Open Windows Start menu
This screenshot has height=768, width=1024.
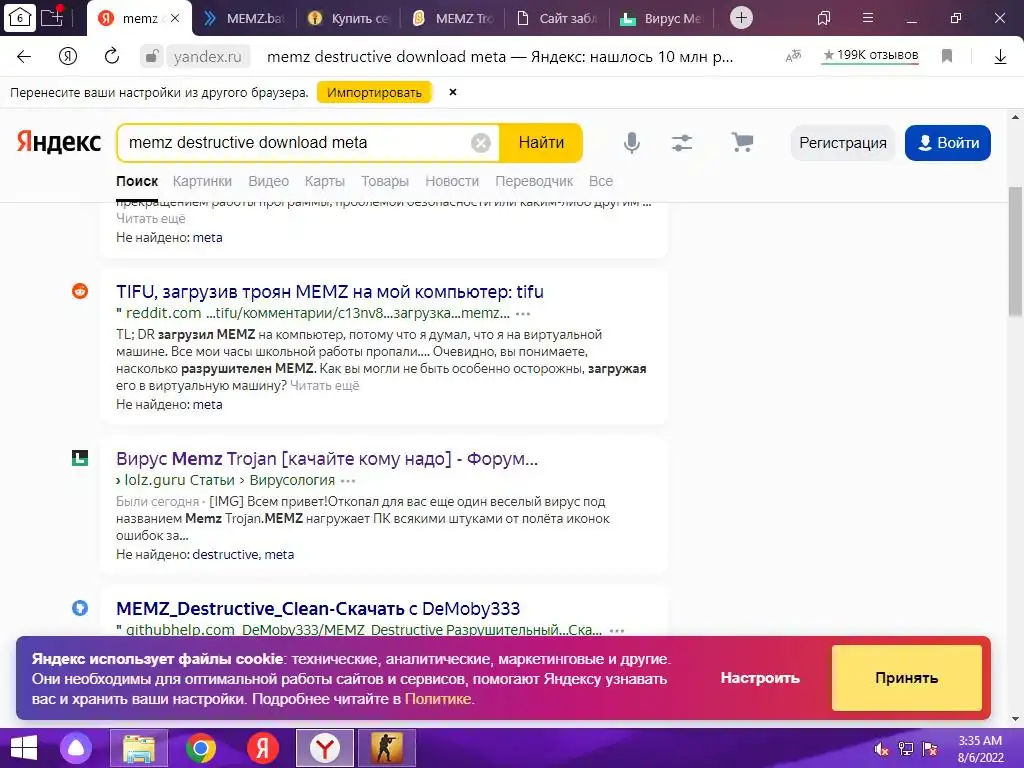coord(24,748)
